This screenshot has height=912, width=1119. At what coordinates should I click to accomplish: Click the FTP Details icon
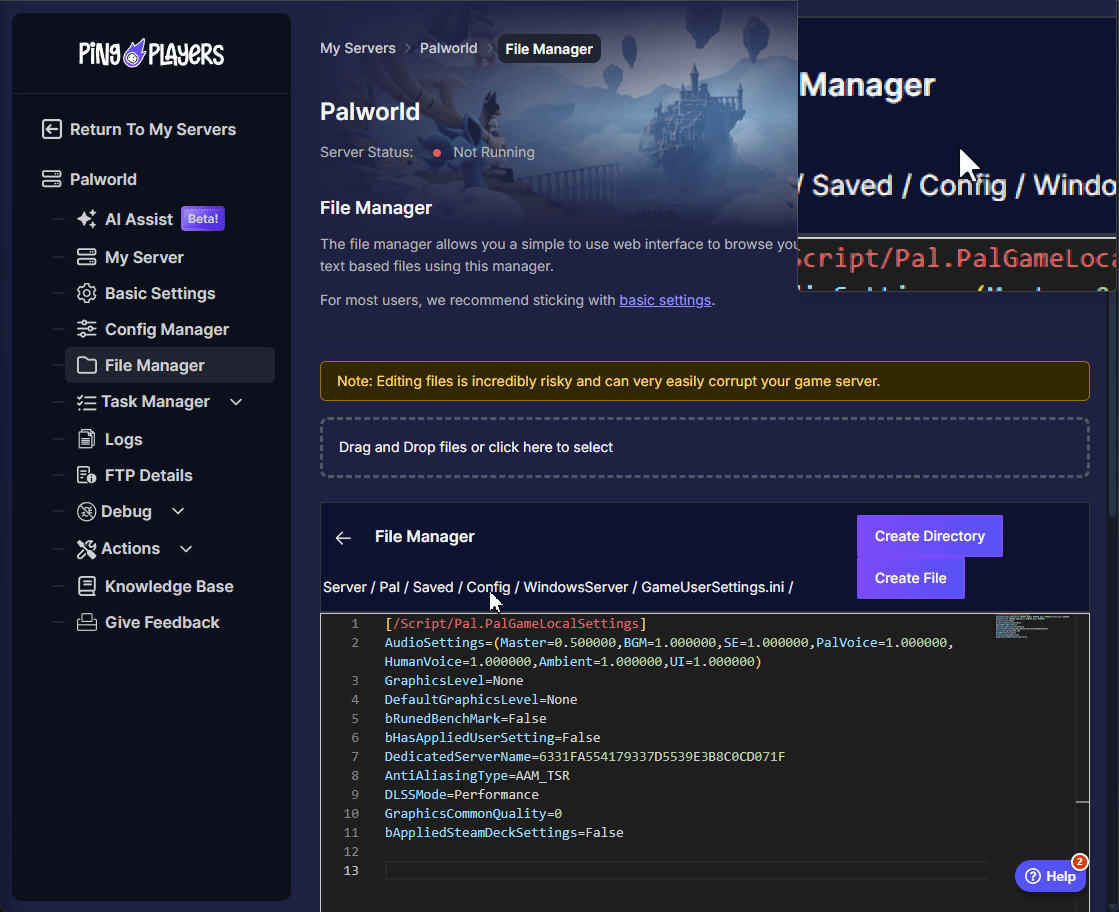tap(86, 475)
